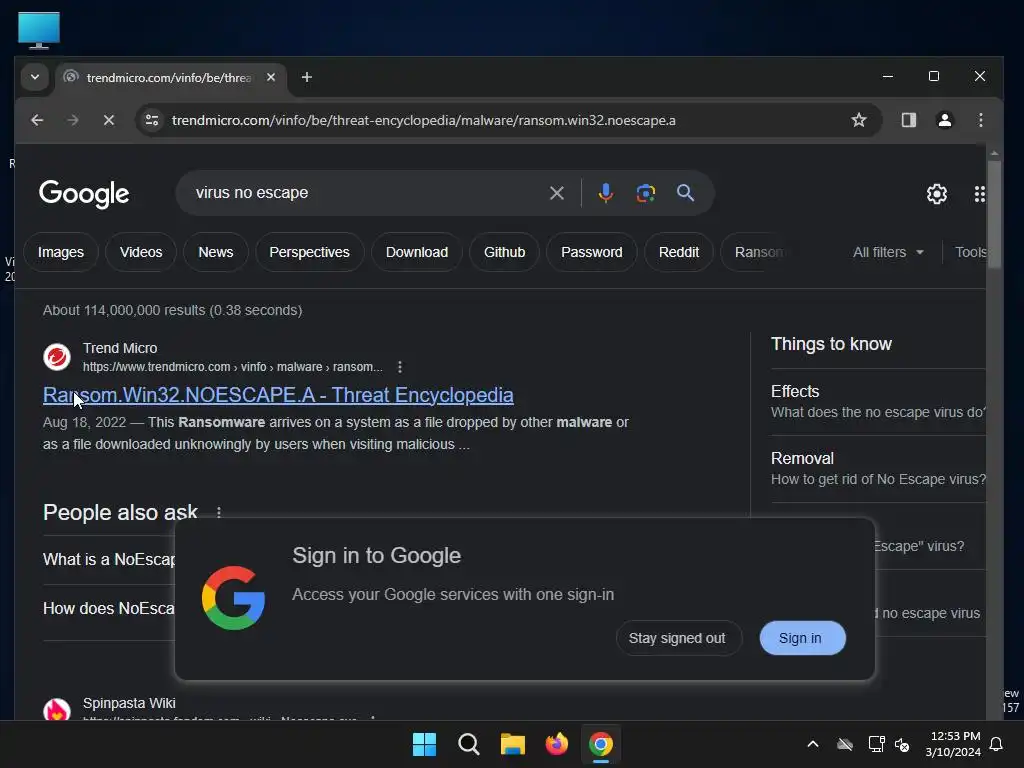Open the Chrome profile icon
This screenshot has height=768, width=1024.
tap(944, 120)
